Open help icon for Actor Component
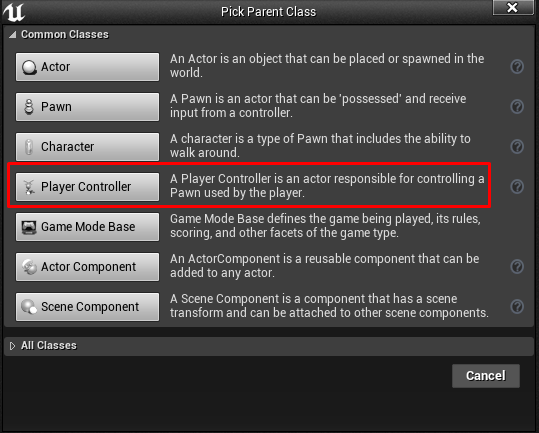Viewport: 539px width, 433px height. pos(517,267)
